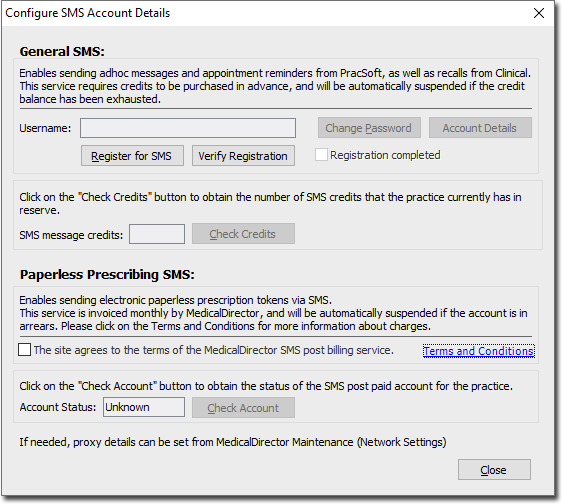Click the General SMS heading
The height and width of the screenshot is (504, 562).
coord(62,51)
